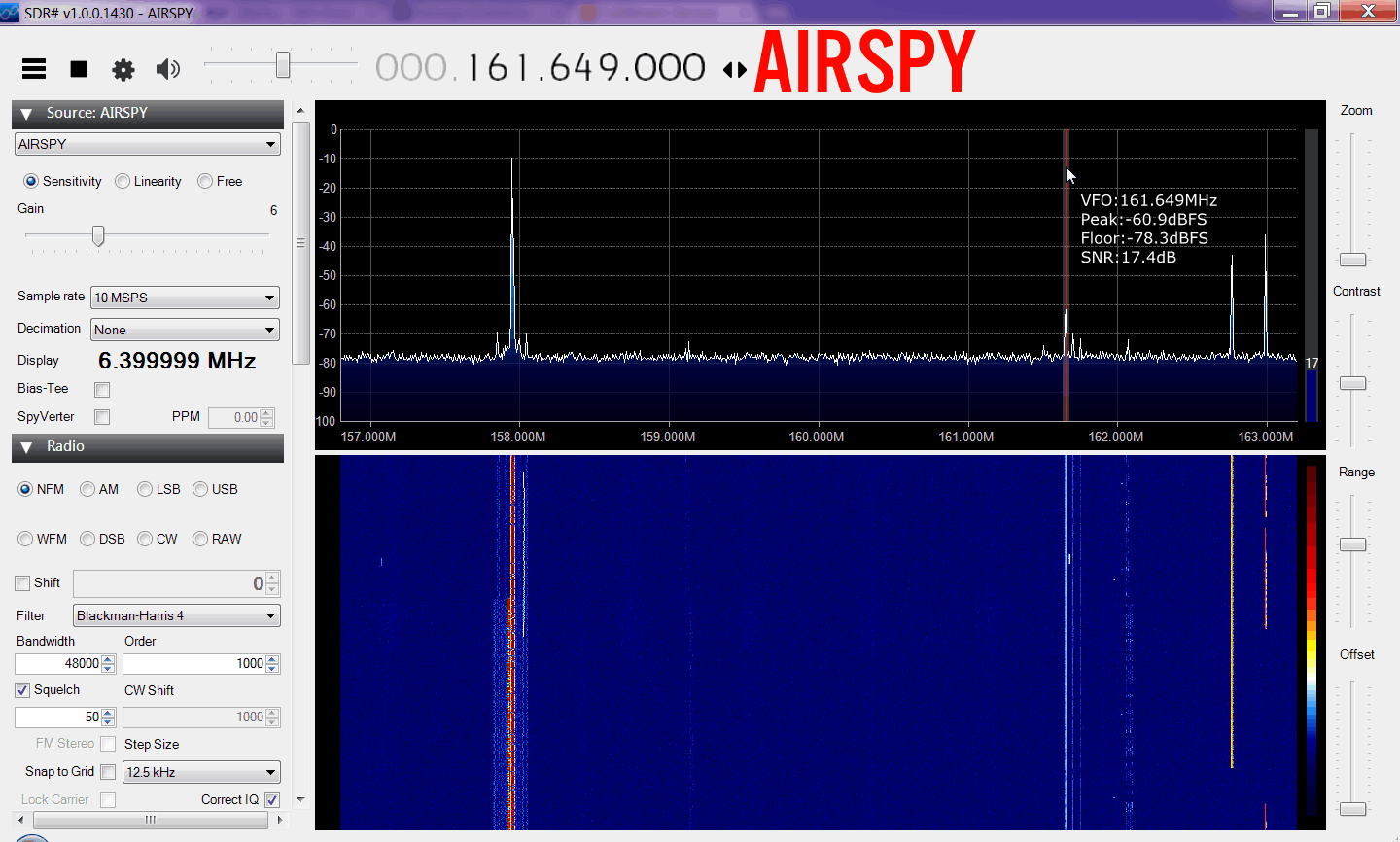Open the Step Size dropdown

coord(200,772)
